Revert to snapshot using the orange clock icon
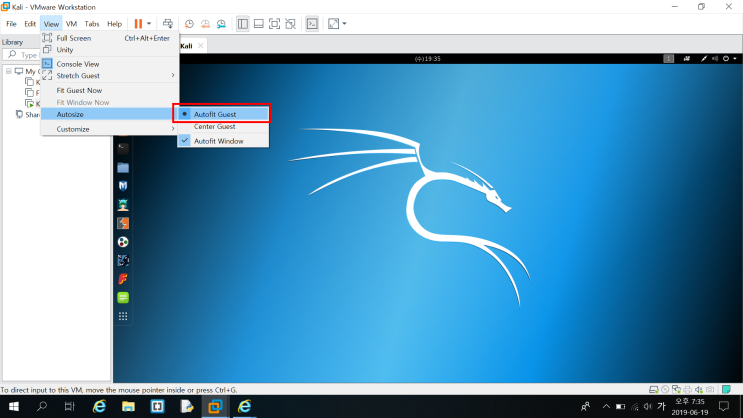 coord(205,24)
